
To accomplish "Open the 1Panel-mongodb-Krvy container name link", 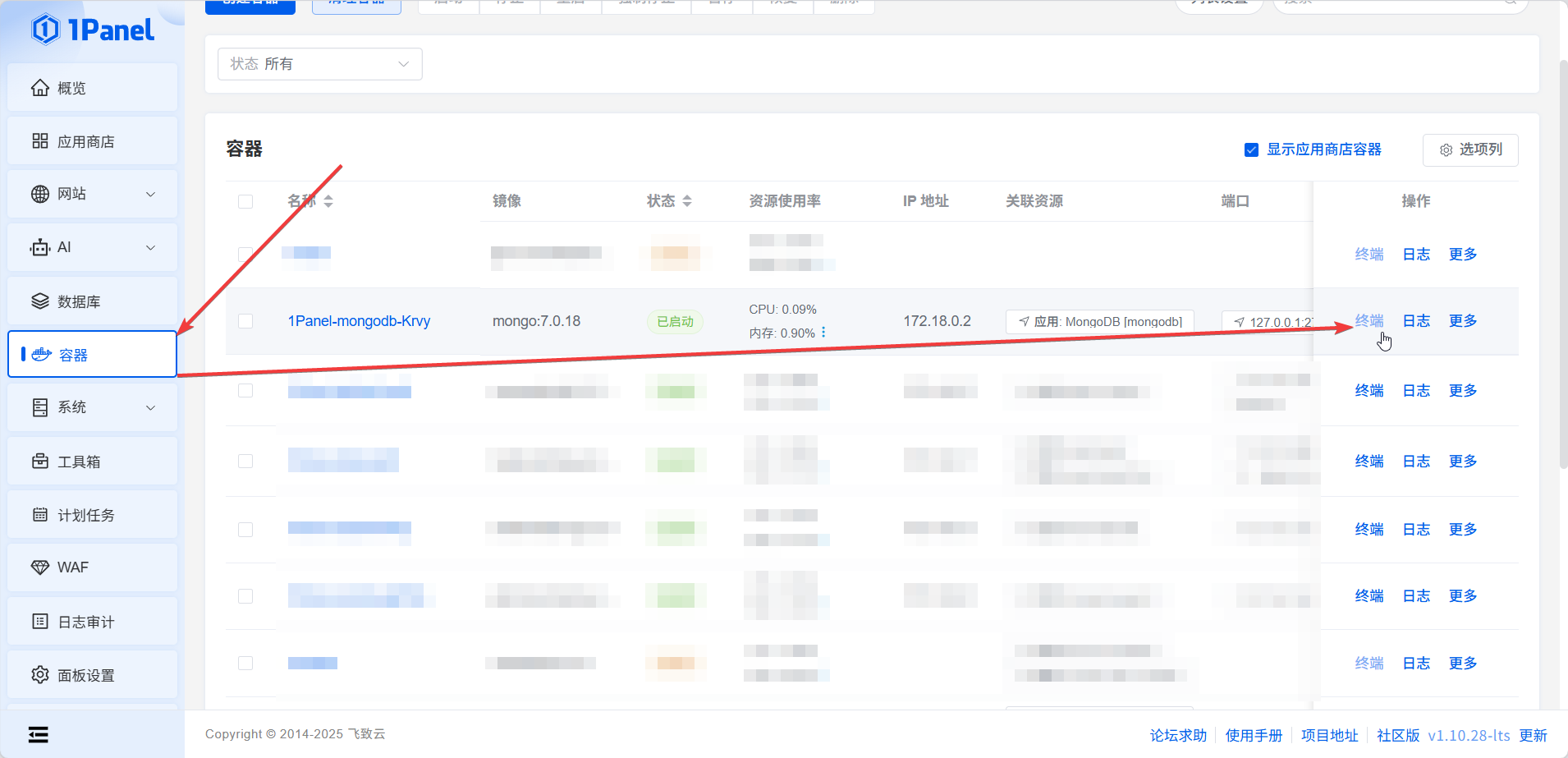I will click(359, 321).
